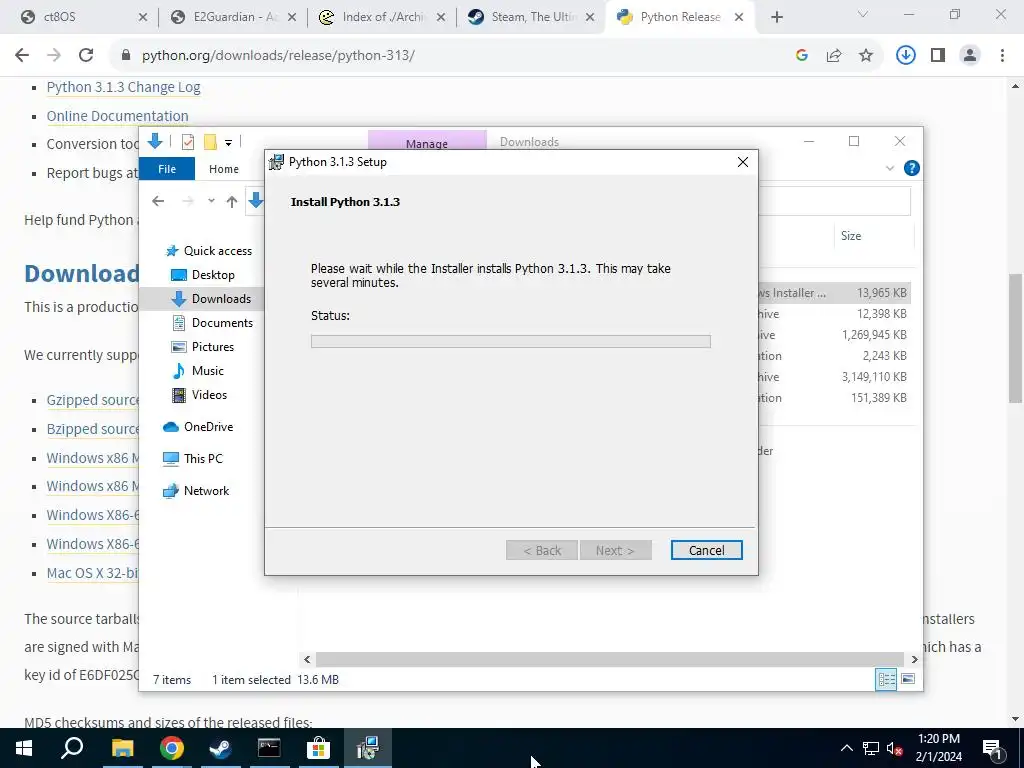
Task: Switch to the Steam browser tab
Action: click(532, 17)
